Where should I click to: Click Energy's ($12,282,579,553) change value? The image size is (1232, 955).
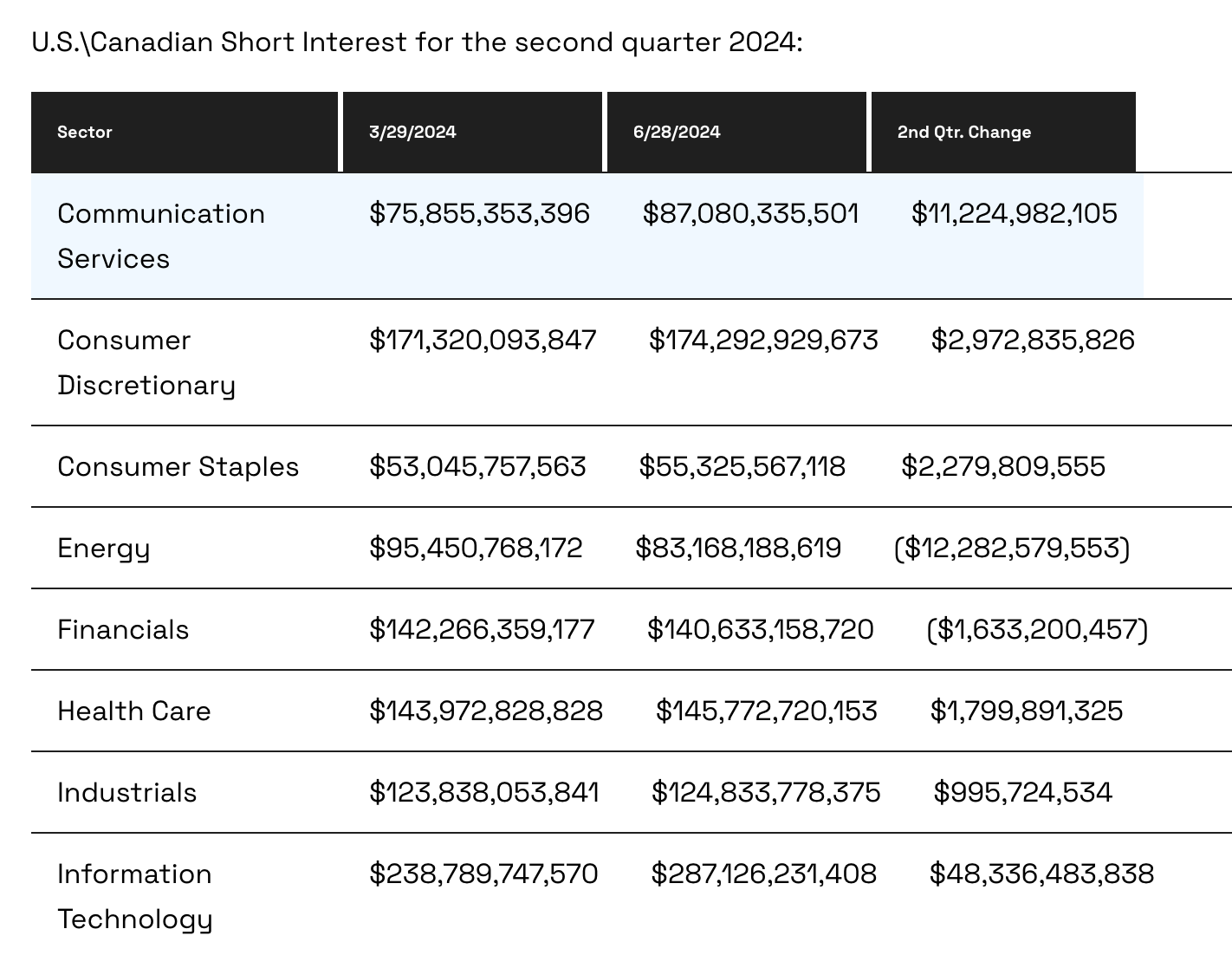pos(1012,549)
